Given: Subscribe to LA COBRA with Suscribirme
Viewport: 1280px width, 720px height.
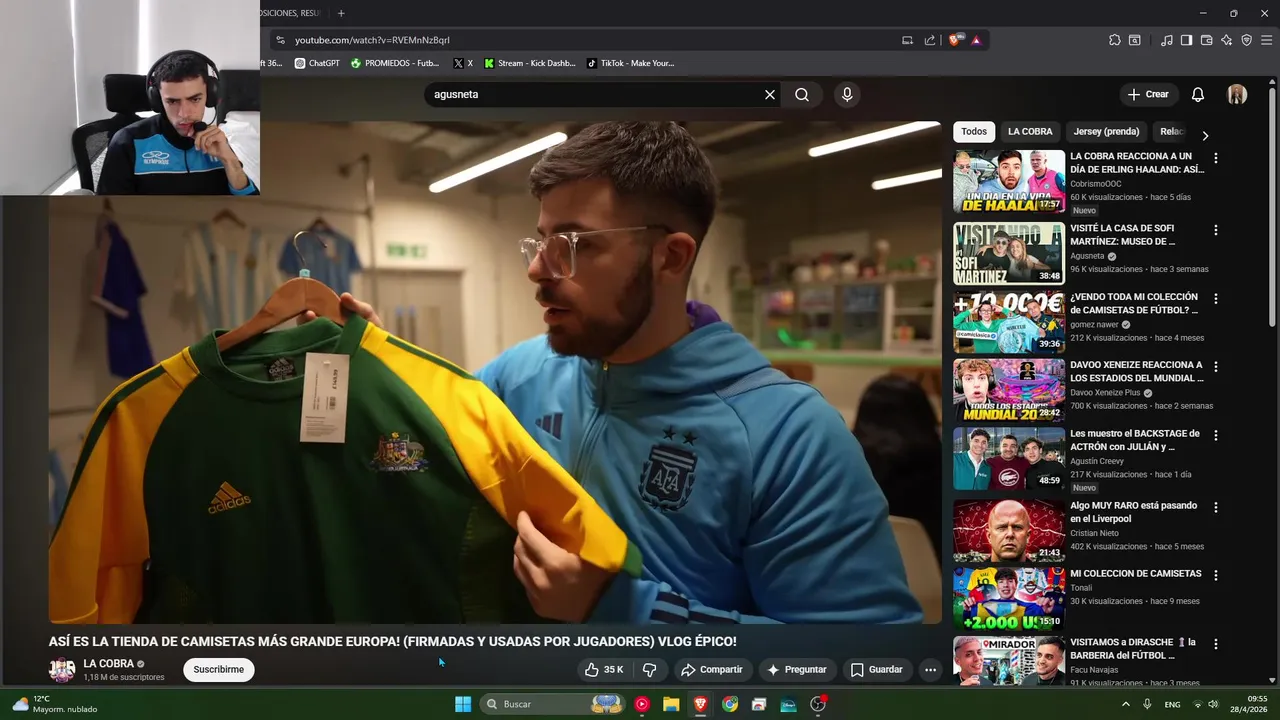Looking at the screenshot, I should 219,670.
